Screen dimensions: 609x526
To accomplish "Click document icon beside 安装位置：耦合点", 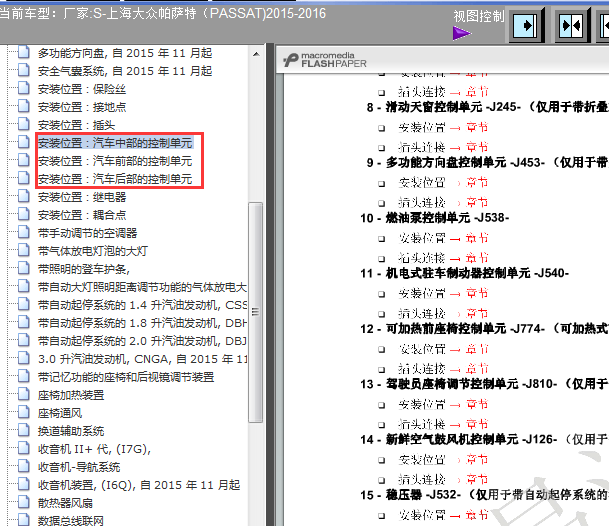I will click(23, 214).
